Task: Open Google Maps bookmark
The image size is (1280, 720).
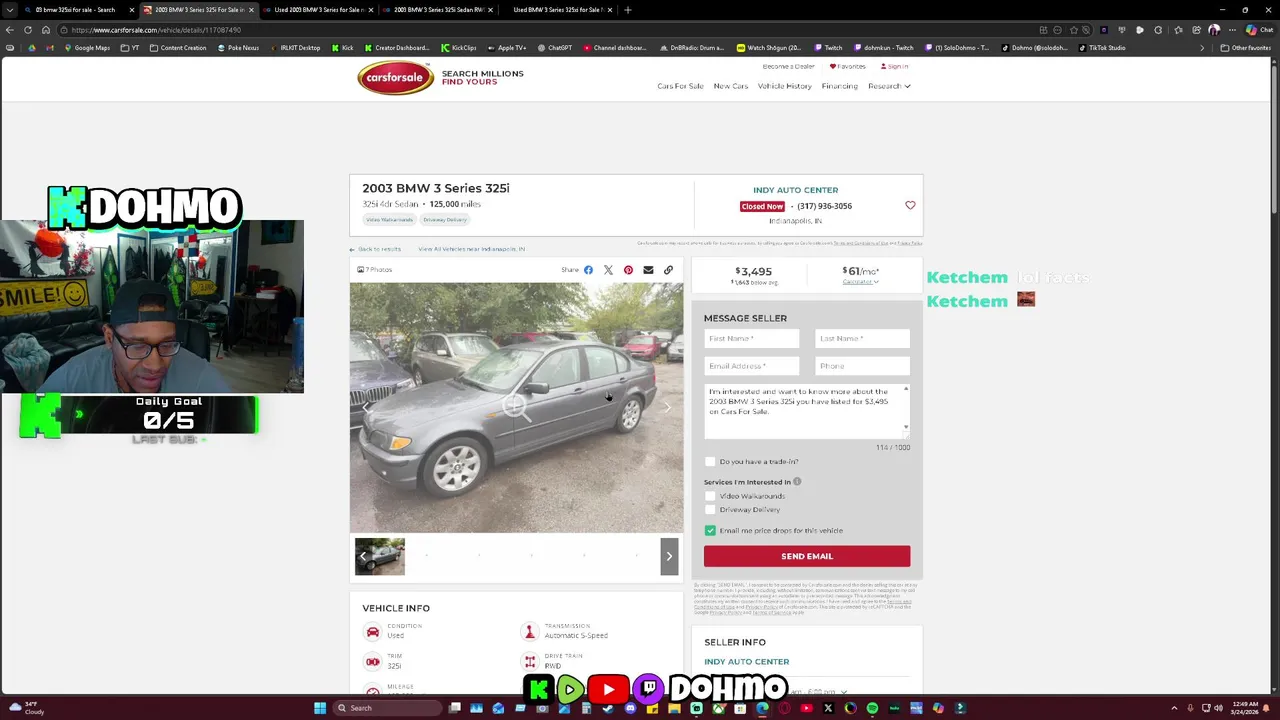Action: click(87, 48)
